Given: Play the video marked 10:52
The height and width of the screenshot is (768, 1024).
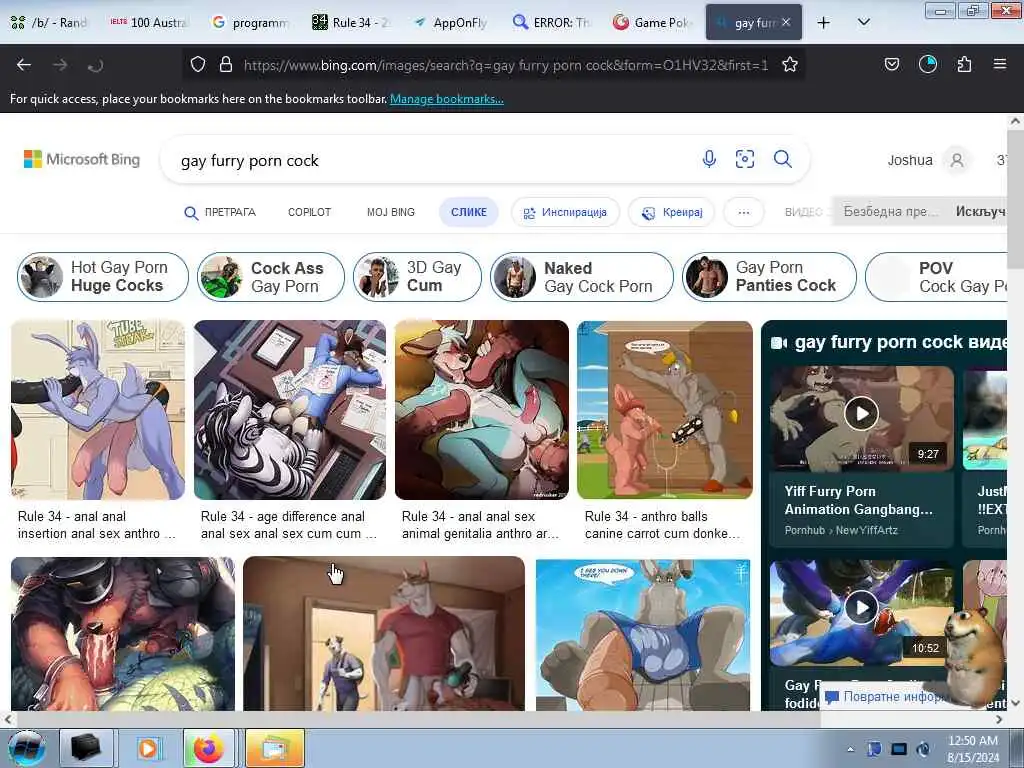Looking at the screenshot, I should pos(861,607).
